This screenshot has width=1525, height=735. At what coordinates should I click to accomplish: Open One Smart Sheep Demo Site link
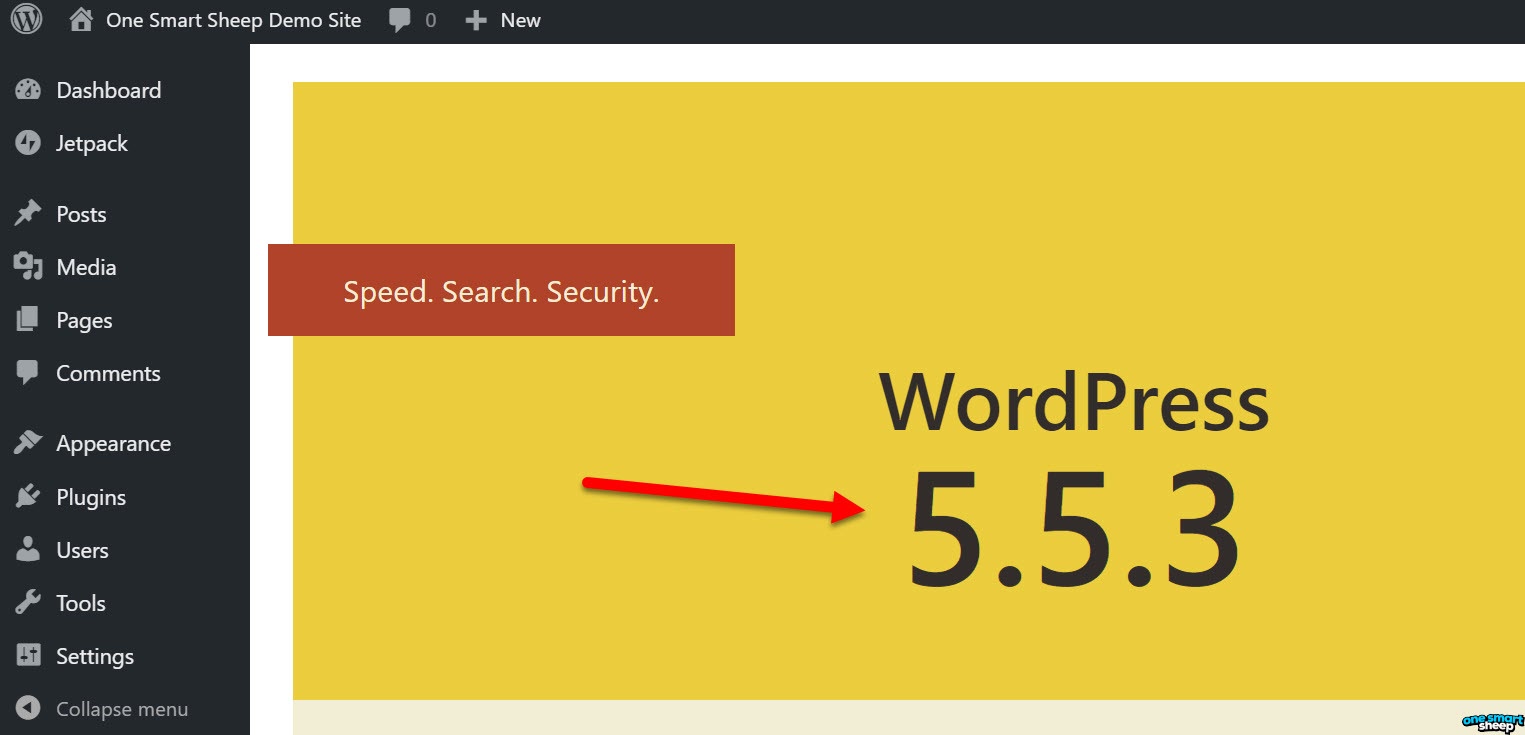click(233, 20)
